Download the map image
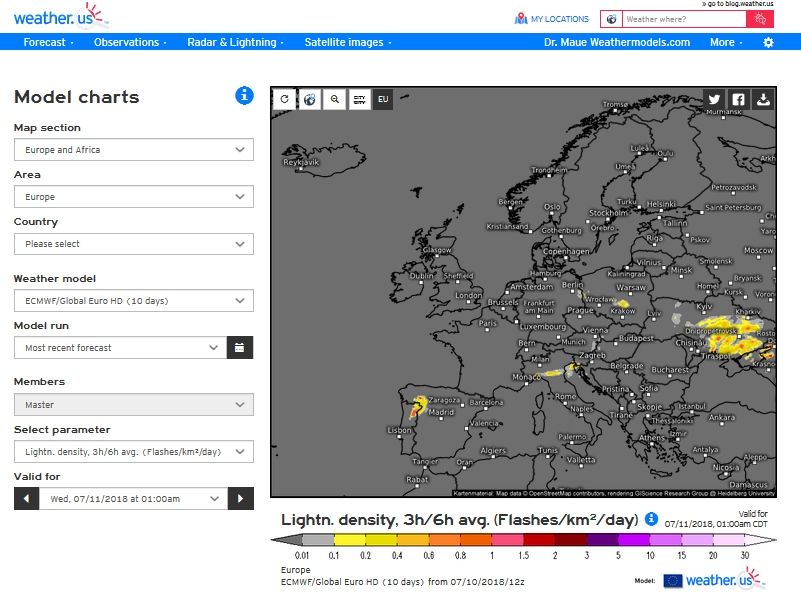Image resolution: width=801 pixels, height=606 pixels. click(763, 99)
